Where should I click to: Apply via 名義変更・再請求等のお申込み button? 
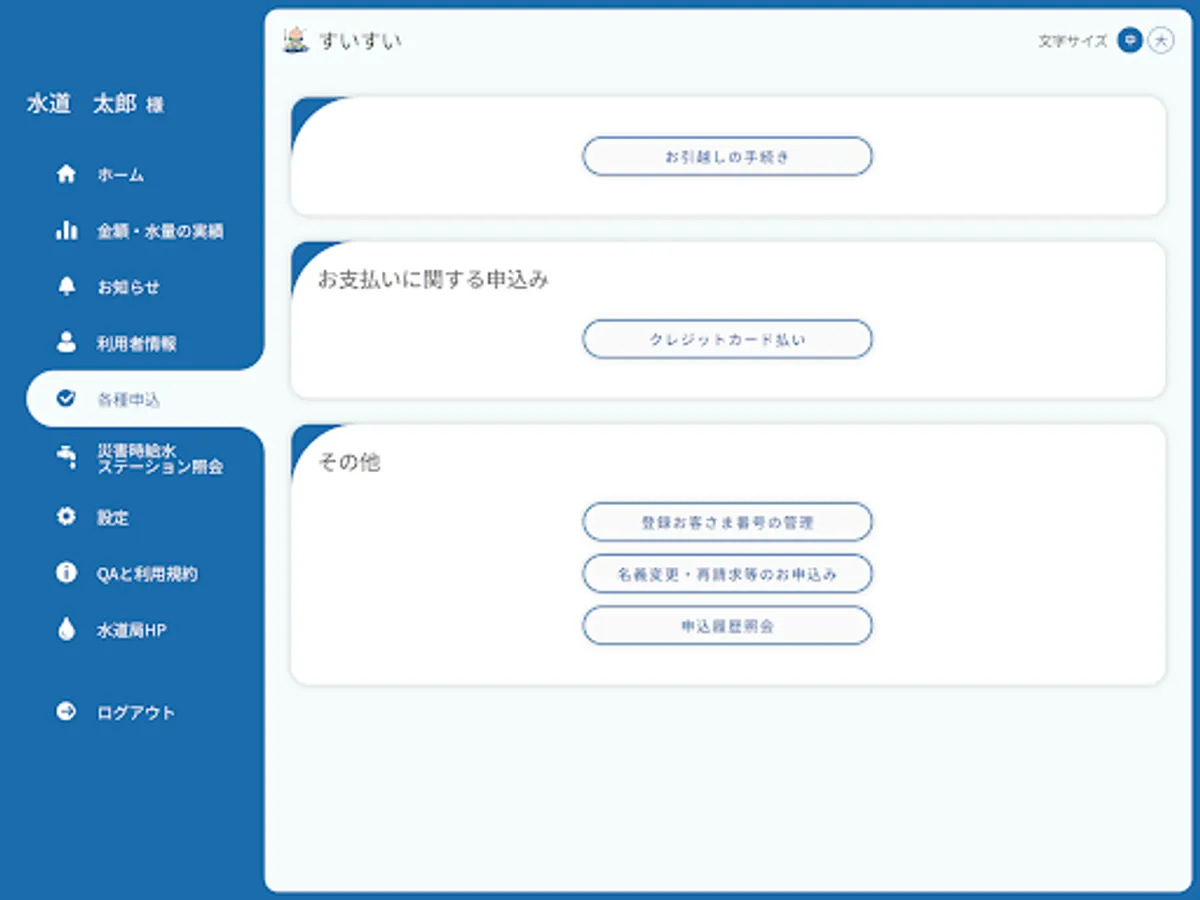727,573
